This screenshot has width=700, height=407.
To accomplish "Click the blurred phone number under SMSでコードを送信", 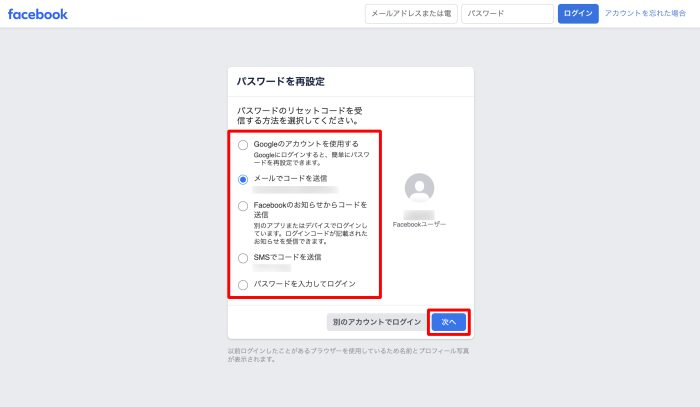I will click(272, 268).
